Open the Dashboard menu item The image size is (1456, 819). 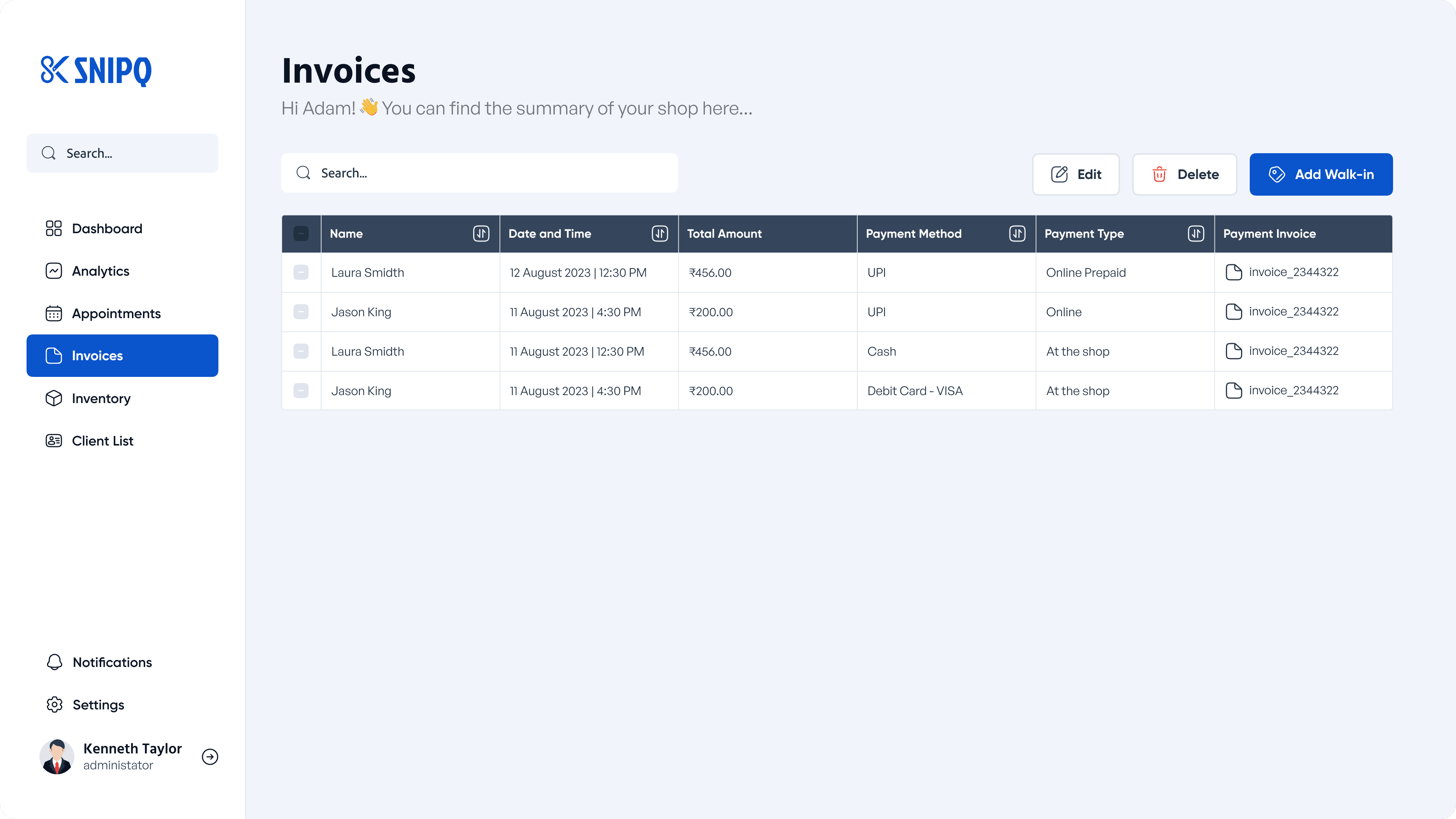(107, 228)
